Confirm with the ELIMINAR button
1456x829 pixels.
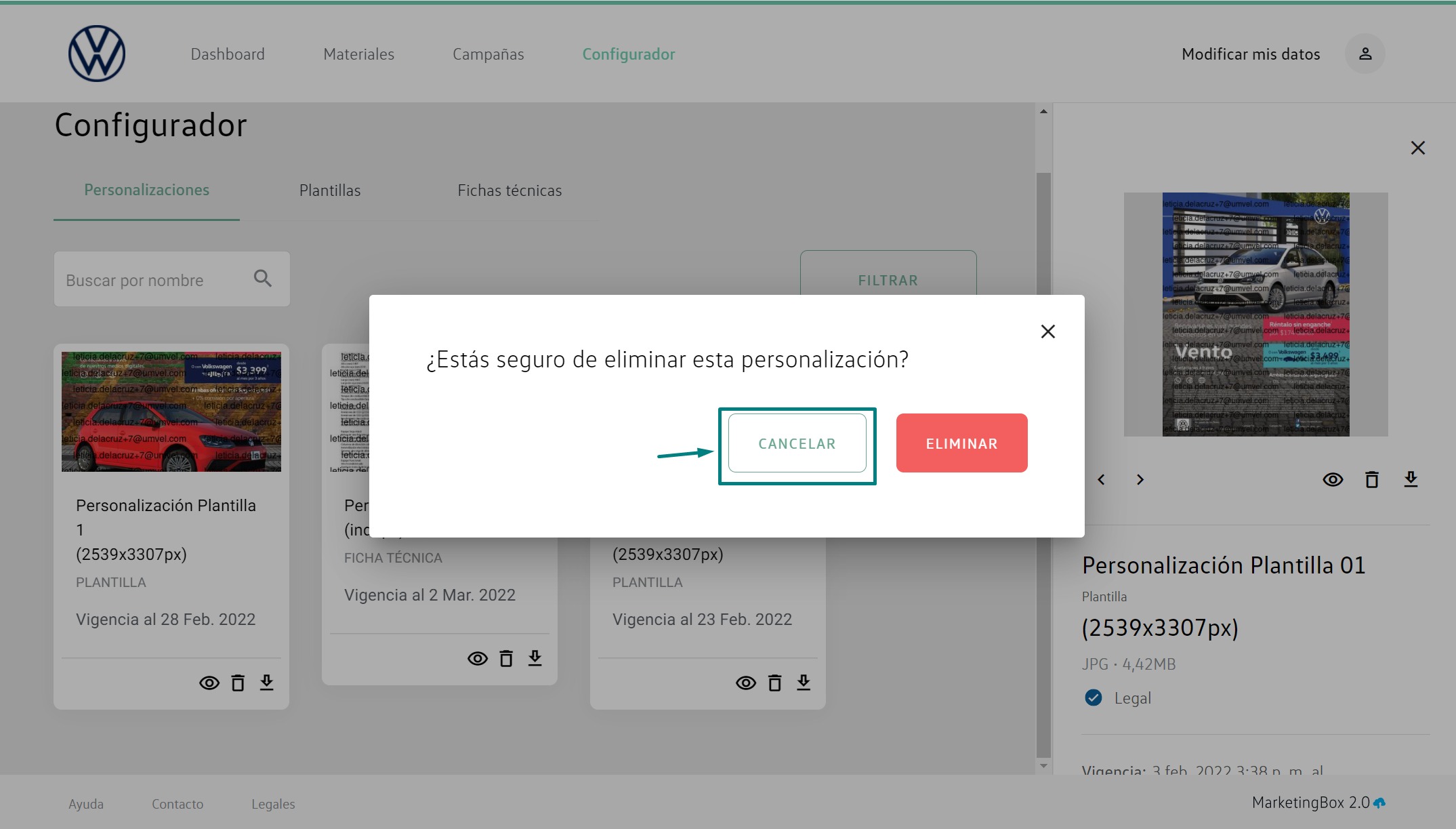coord(961,443)
